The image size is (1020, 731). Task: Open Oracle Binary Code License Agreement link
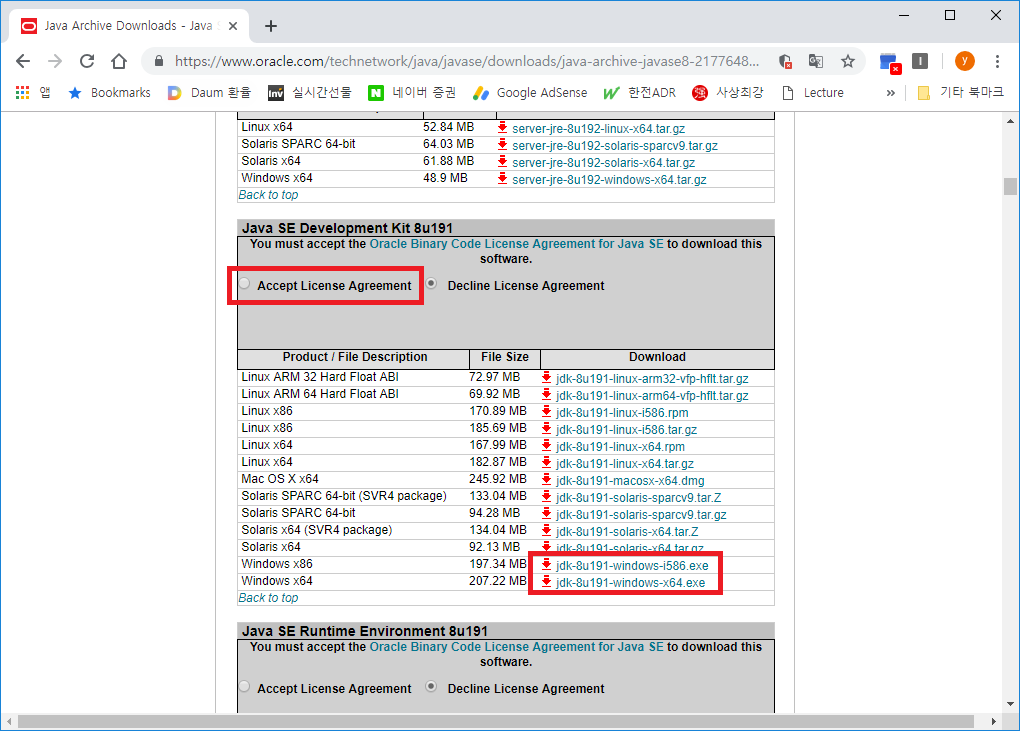coord(516,243)
